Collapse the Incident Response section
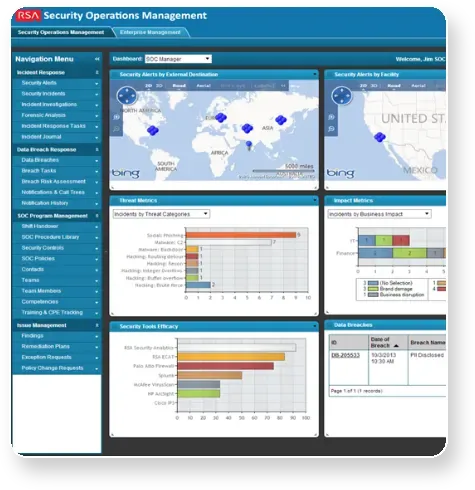 coord(97,72)
